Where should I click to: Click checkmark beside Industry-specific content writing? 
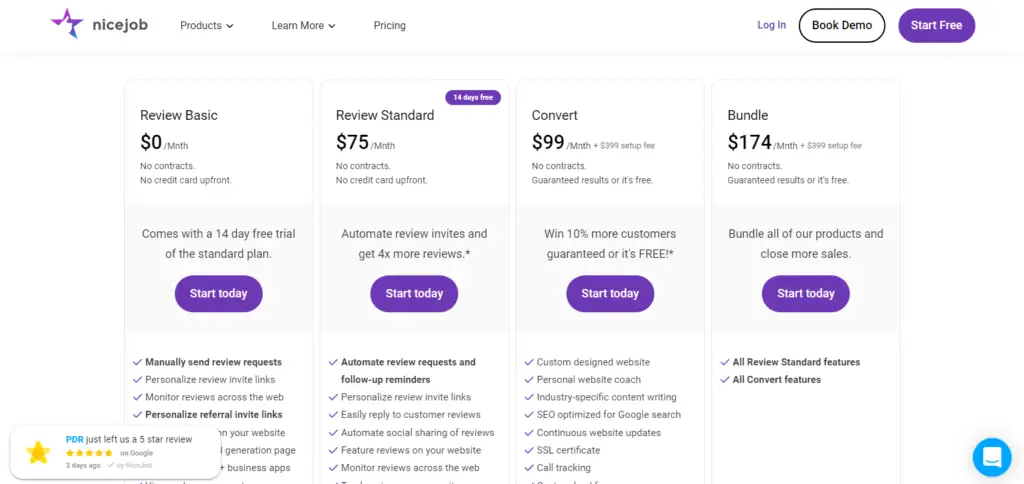529,397
